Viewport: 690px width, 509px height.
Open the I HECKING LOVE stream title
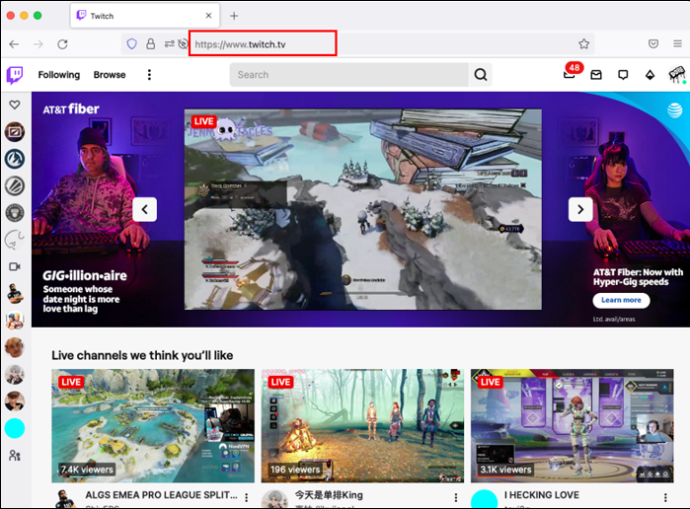(x=542, y=495)
